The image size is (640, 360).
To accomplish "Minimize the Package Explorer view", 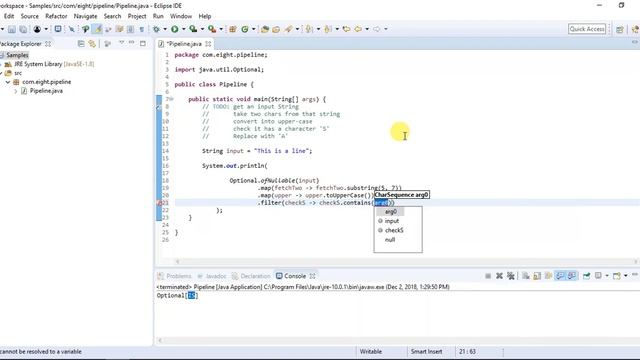I will click(x=132, y=43).
